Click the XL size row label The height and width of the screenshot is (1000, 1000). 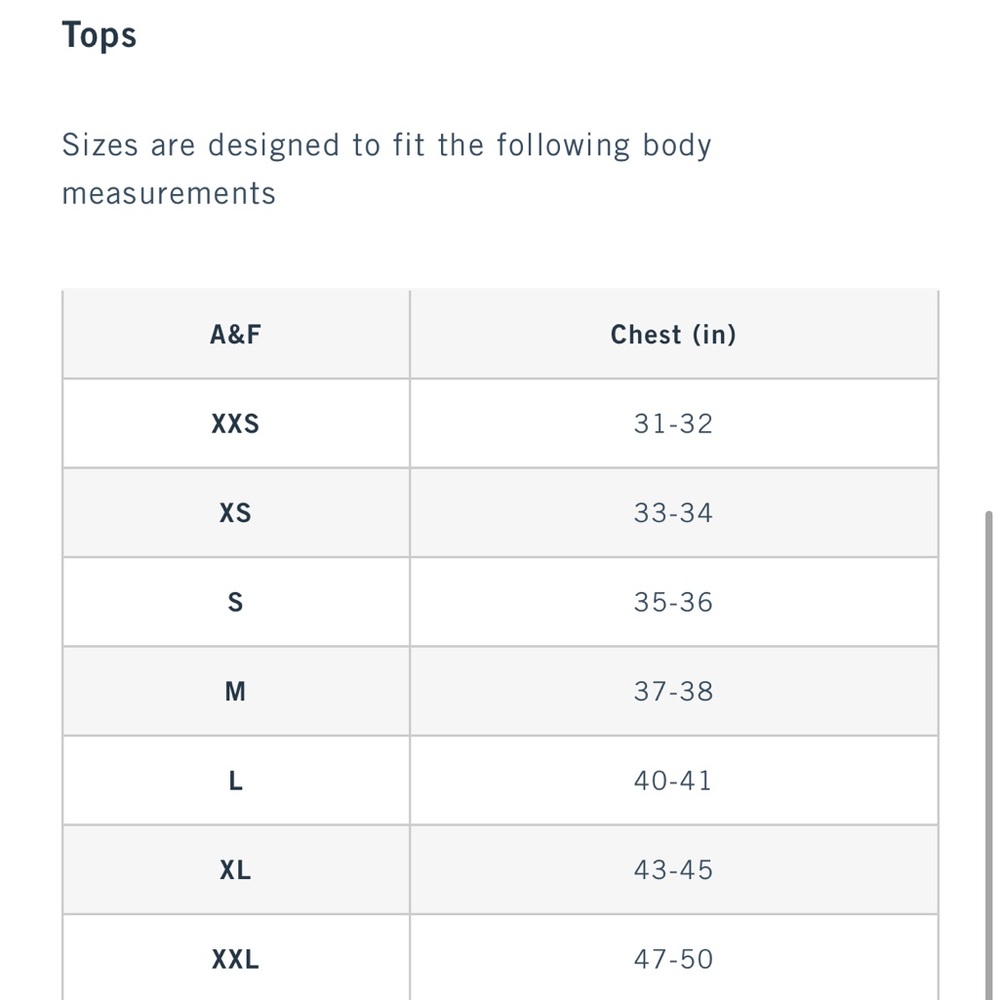click(235, 870)
